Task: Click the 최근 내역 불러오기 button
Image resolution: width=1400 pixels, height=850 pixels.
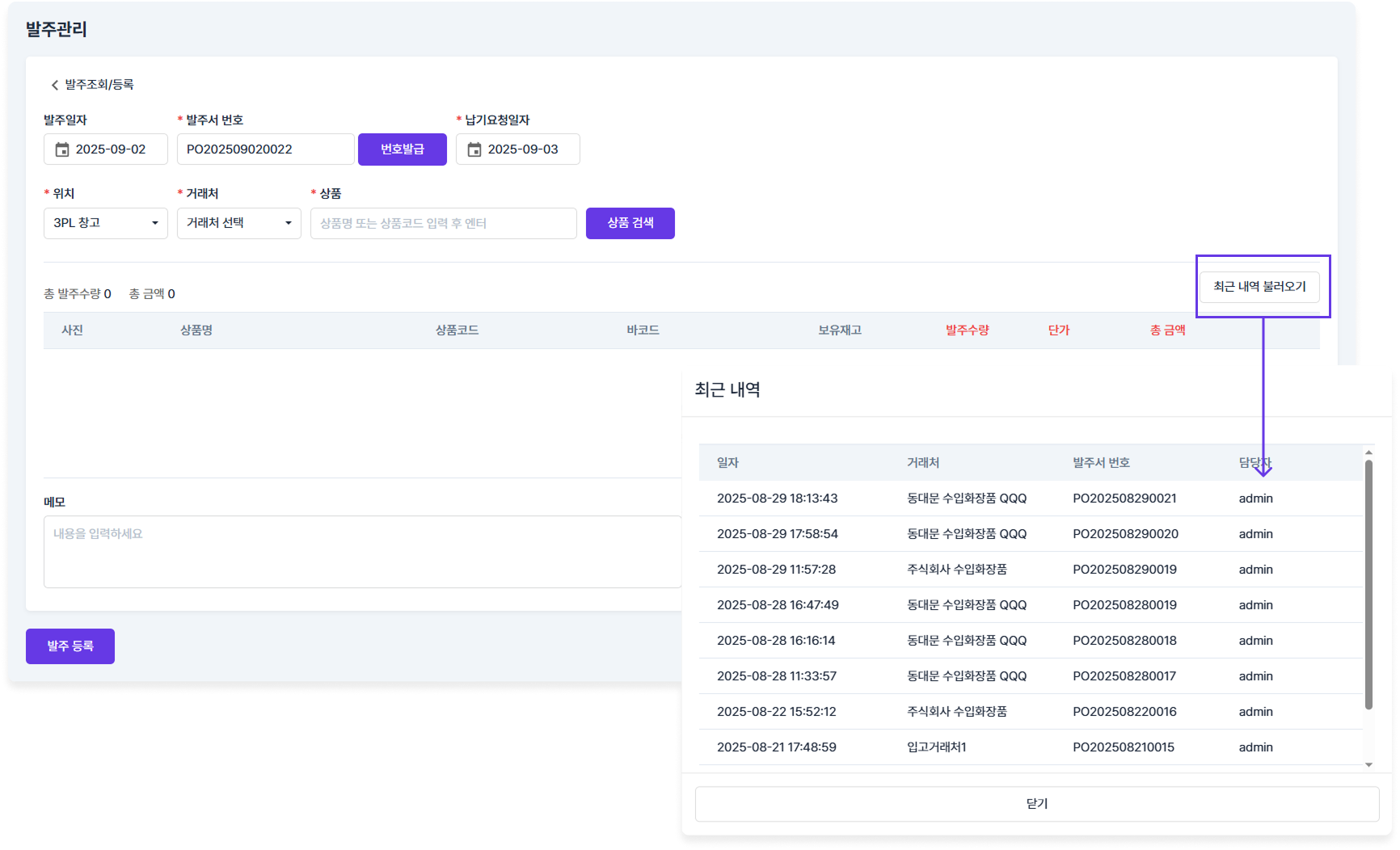Action: point(1259,287)
